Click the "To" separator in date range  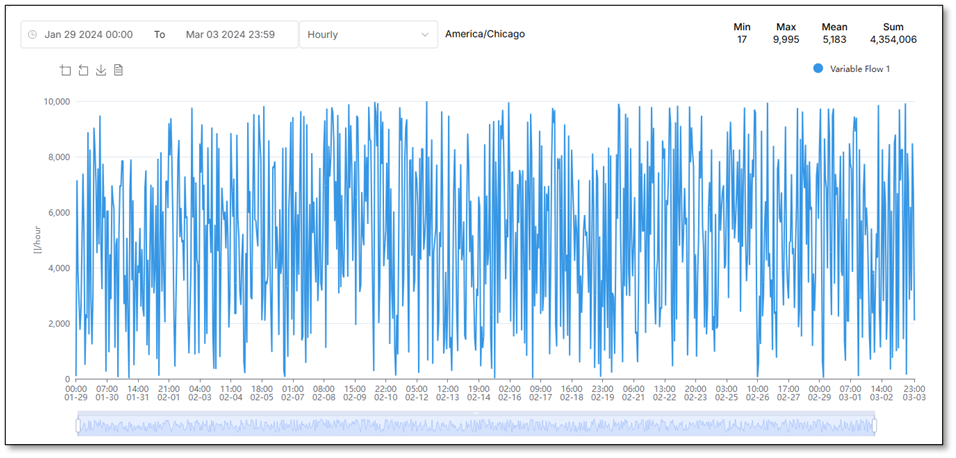click(x=159, y=35)
